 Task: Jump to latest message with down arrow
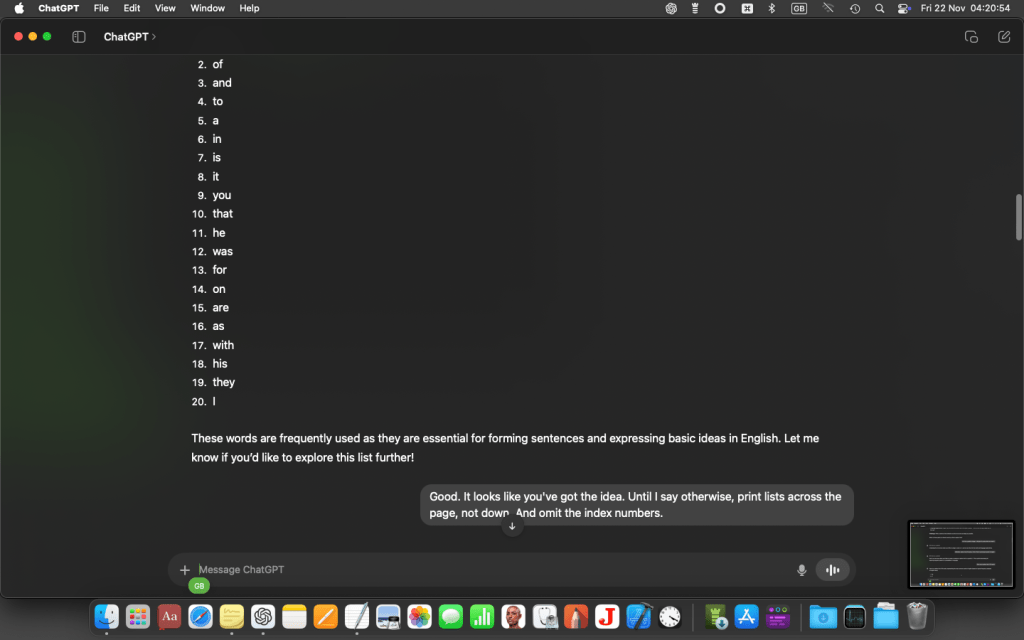pos(512,526)
